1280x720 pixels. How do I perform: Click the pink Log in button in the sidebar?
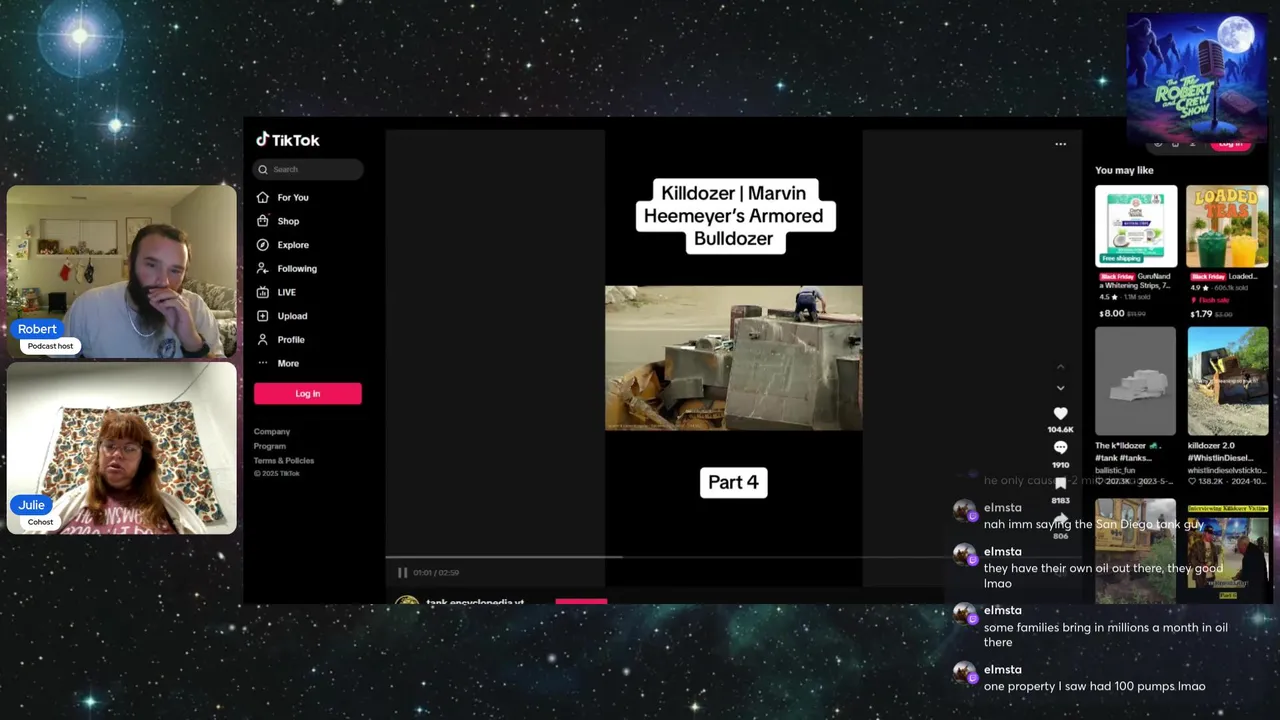coord(308,393)
